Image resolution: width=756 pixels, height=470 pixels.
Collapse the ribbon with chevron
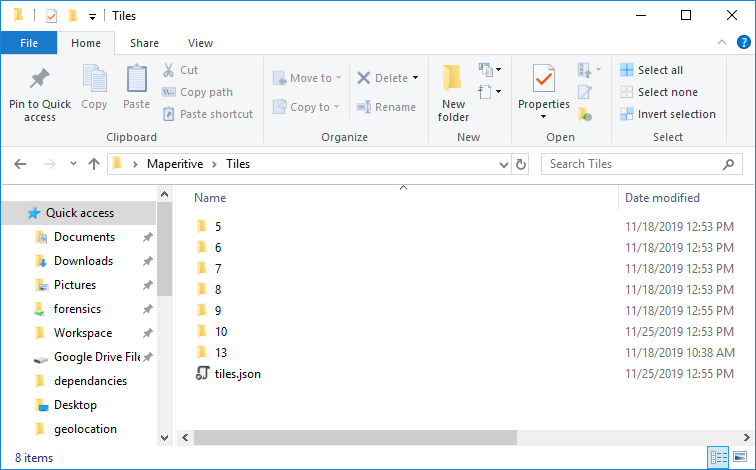pyautogui.click(x=723, y=43)
